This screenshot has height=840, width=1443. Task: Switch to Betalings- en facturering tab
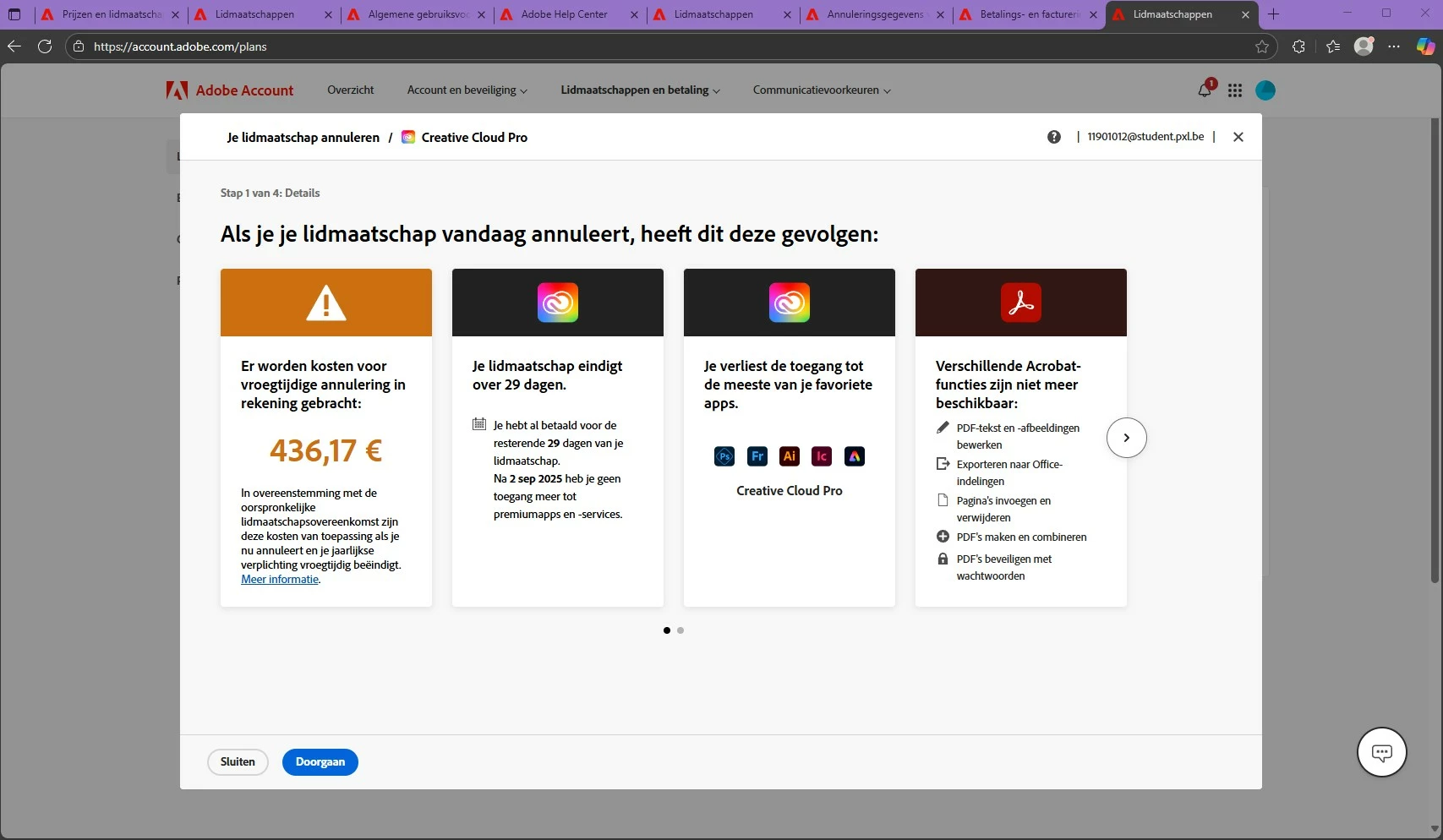pyautogui.click(x=1030, y=14)
